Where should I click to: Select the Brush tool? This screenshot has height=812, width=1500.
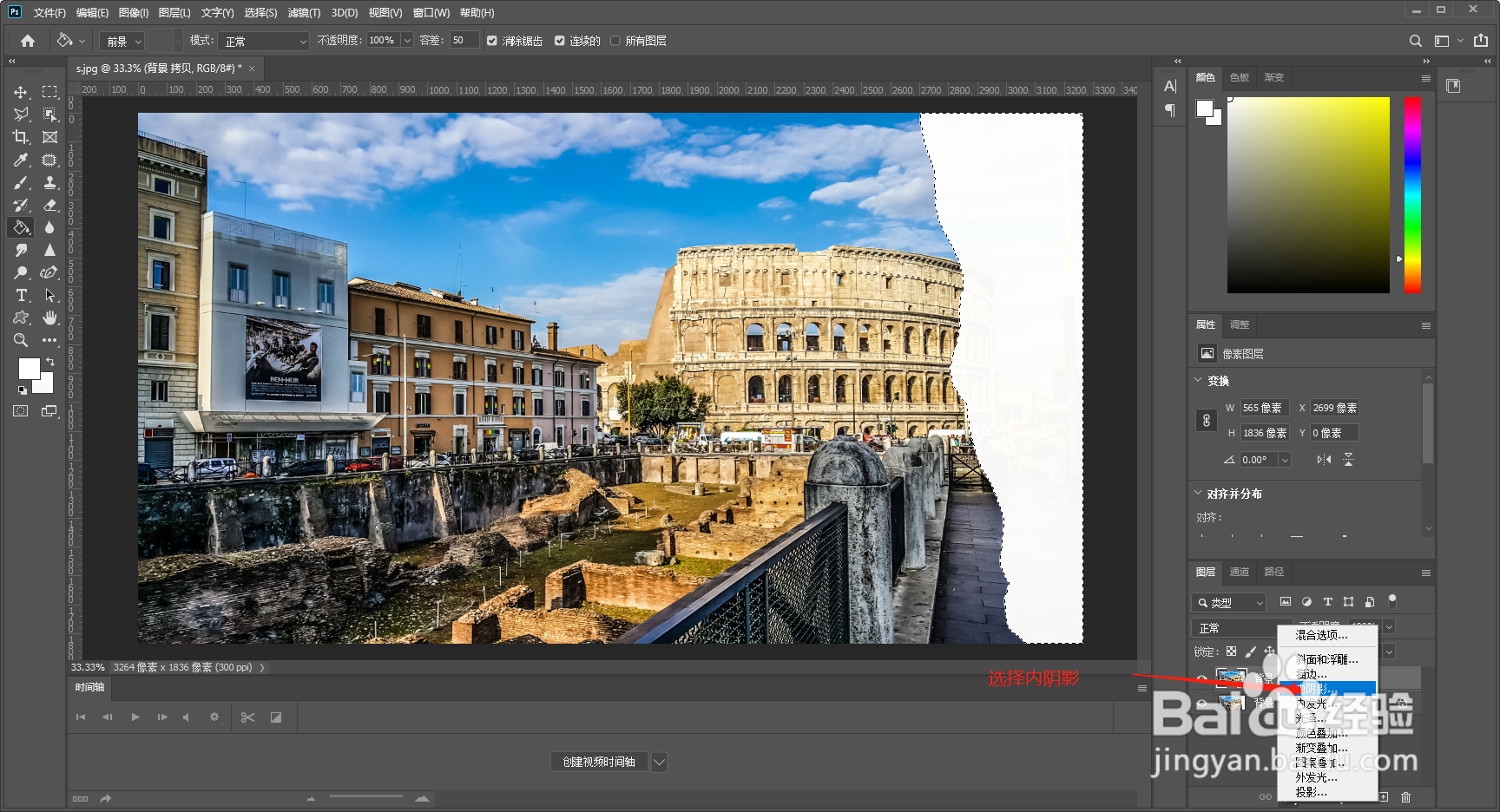point(21,182)
